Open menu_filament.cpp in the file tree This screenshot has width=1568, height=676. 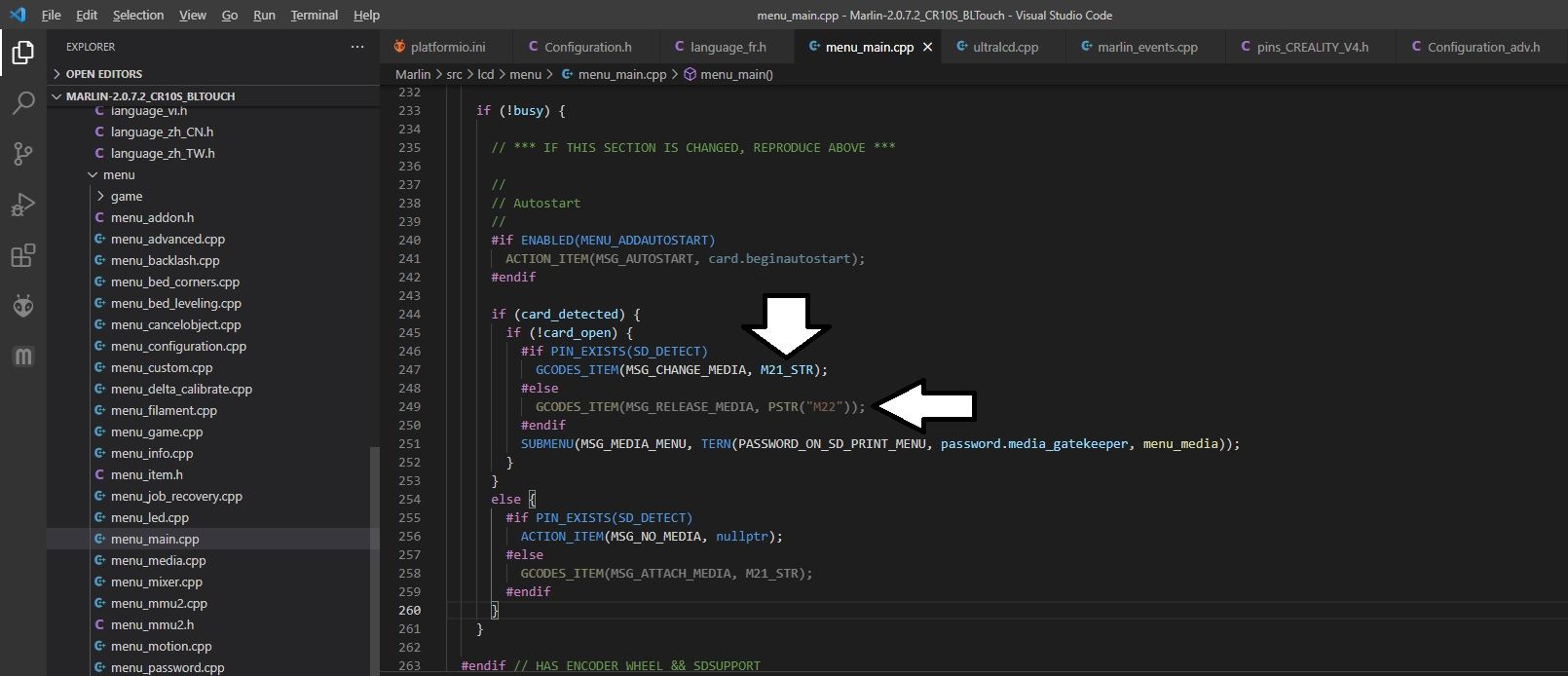click(212, 410)
